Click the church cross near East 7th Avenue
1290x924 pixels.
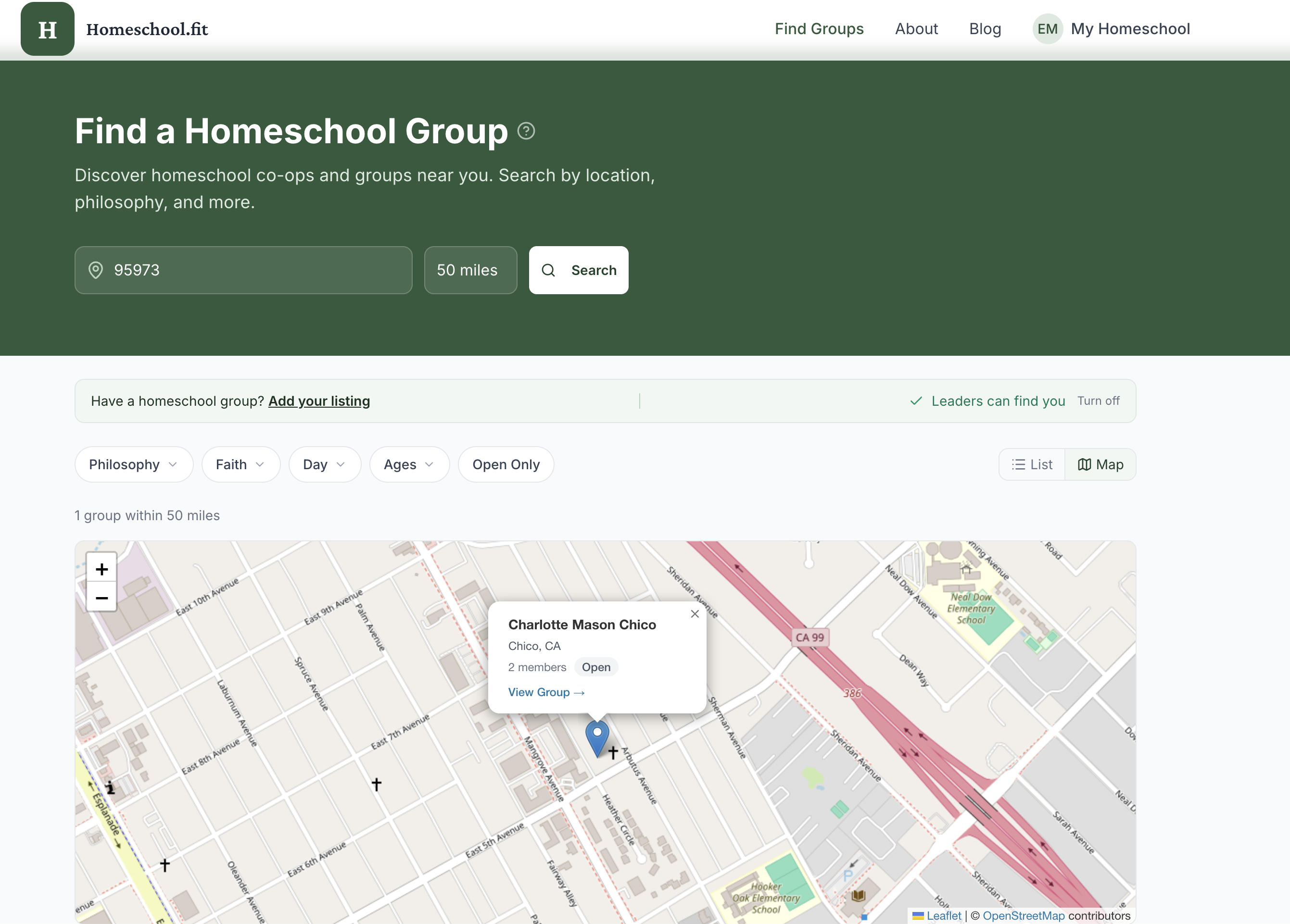tap(377, 784)
